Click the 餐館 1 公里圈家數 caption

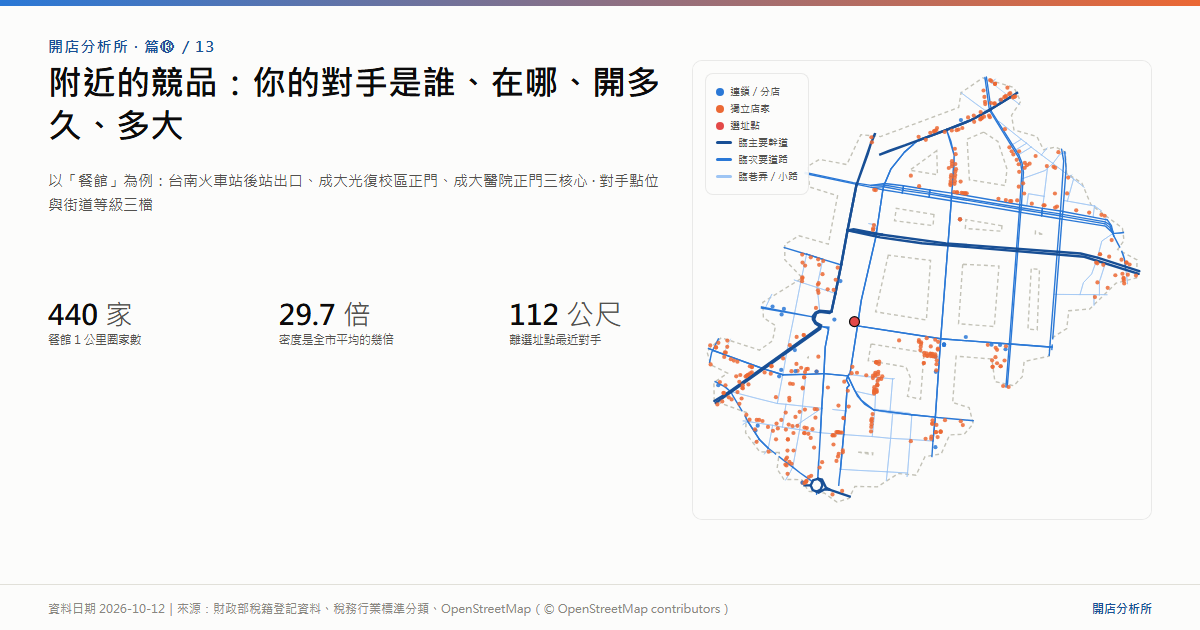95,340
